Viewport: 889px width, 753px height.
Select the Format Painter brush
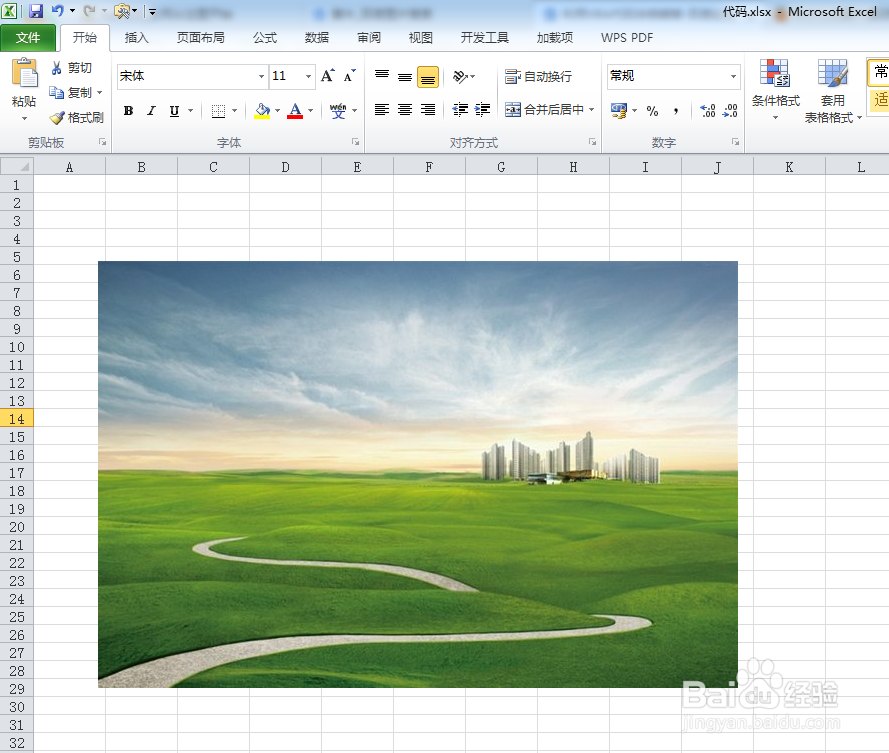pyautogui.click(x=57, y=117)
